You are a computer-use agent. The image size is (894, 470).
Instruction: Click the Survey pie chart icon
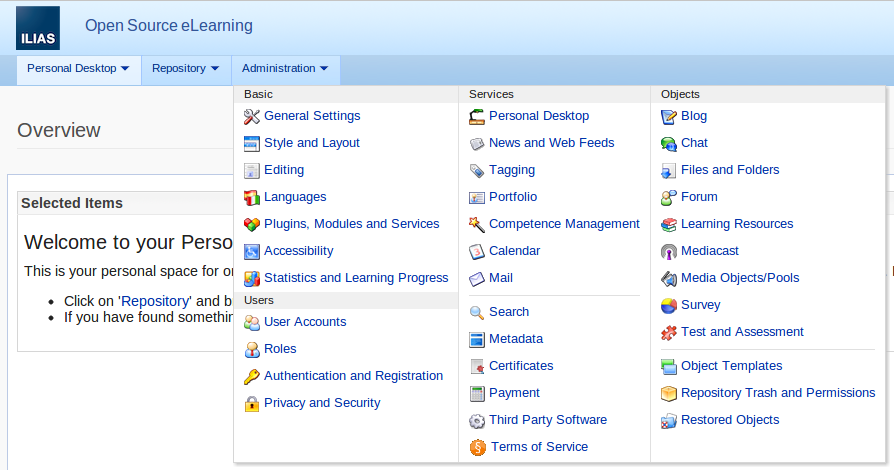(669, 305)
